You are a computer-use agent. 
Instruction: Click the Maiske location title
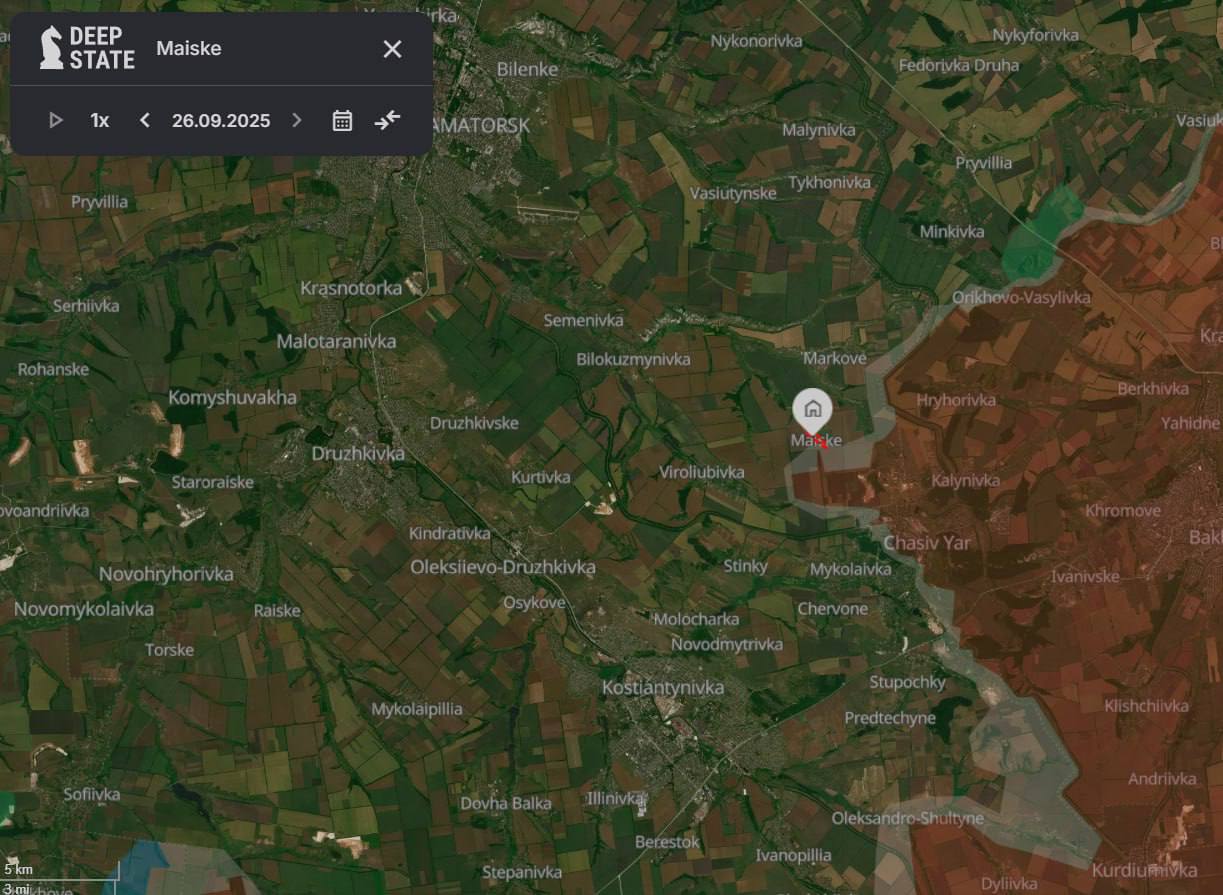pyautogui.click(x=189, y=49)
